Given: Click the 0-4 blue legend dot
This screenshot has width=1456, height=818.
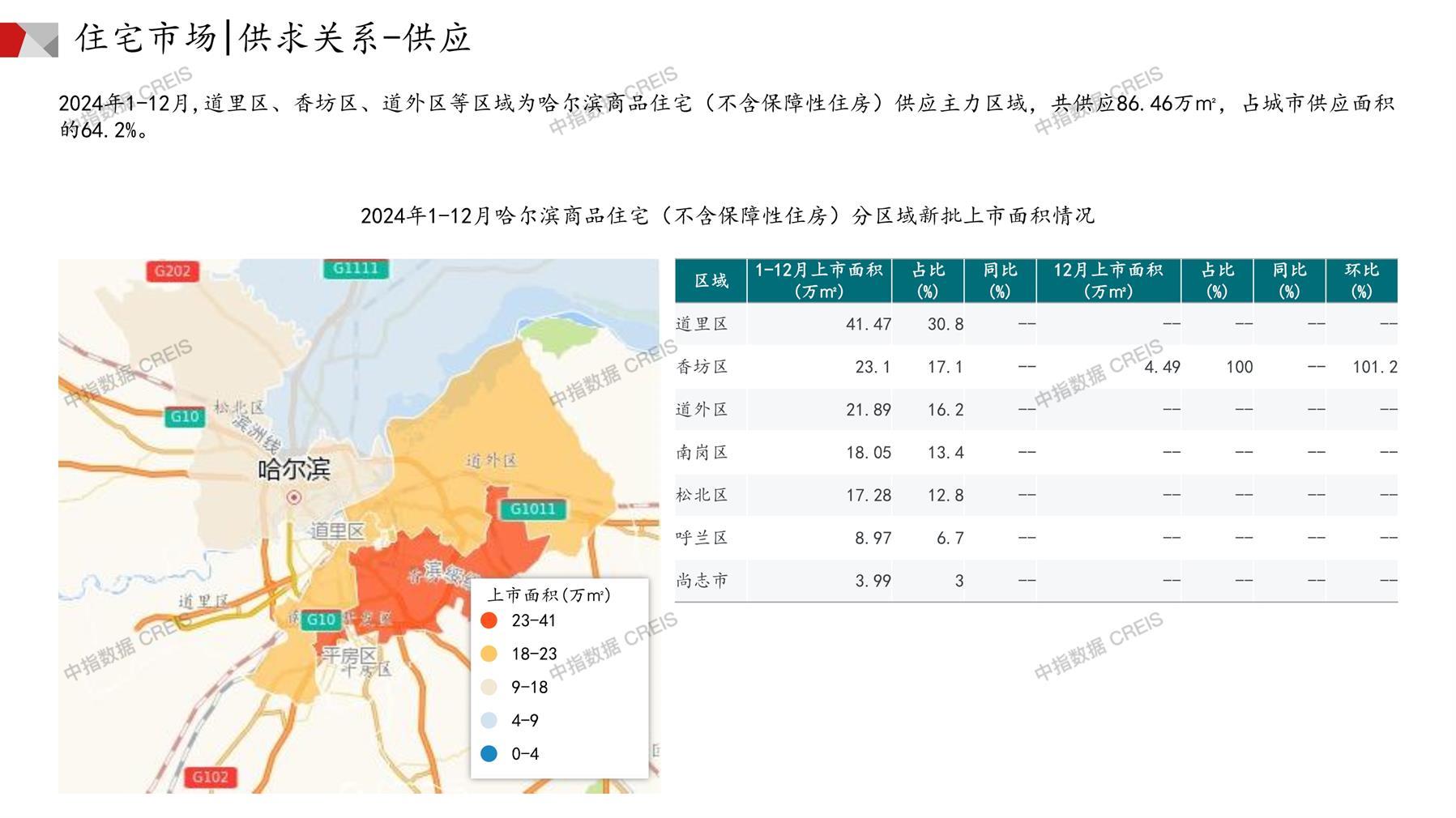Looking at the screenshot, I should pos(489,753).
